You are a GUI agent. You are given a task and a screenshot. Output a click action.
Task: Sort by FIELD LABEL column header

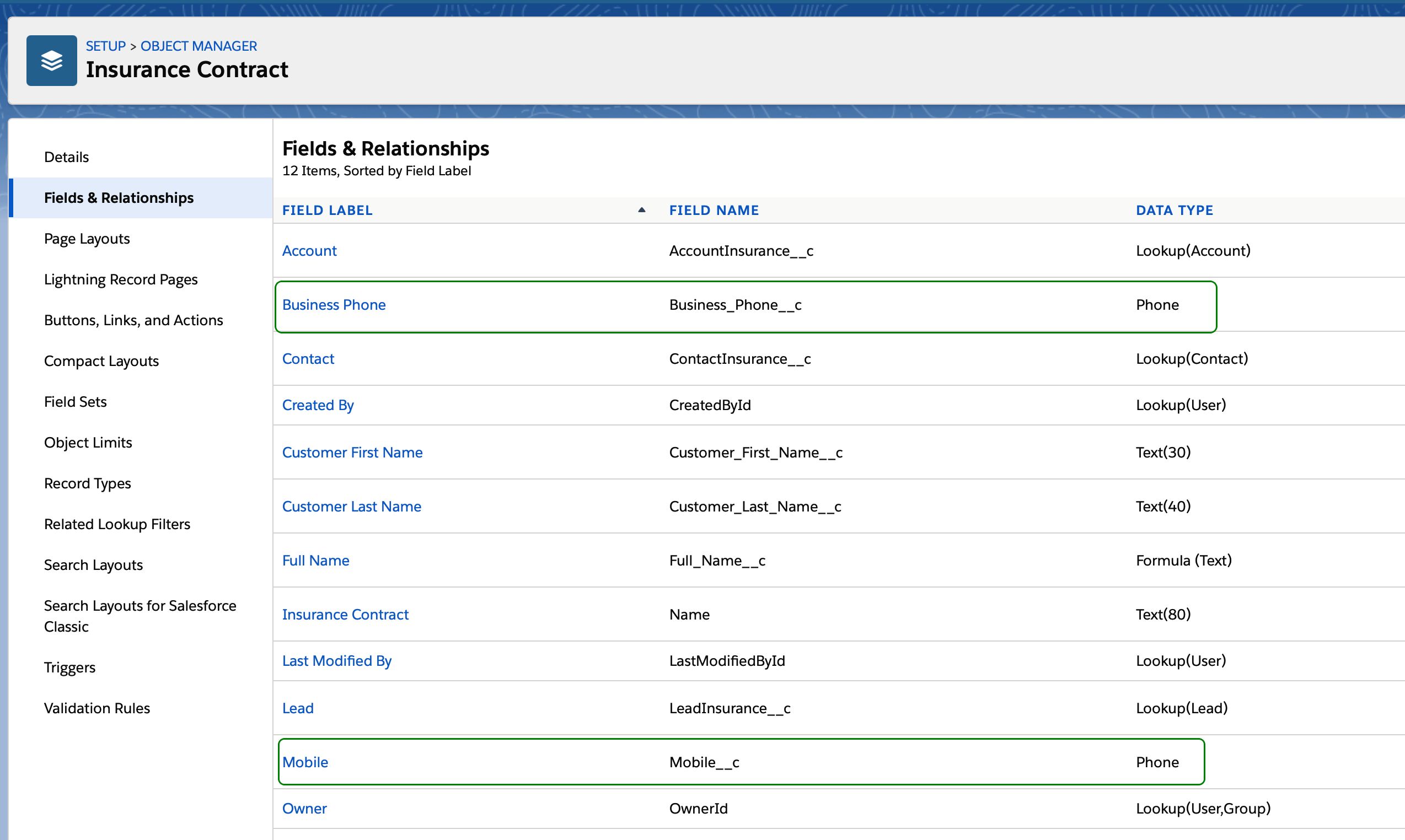click(328, 210)
